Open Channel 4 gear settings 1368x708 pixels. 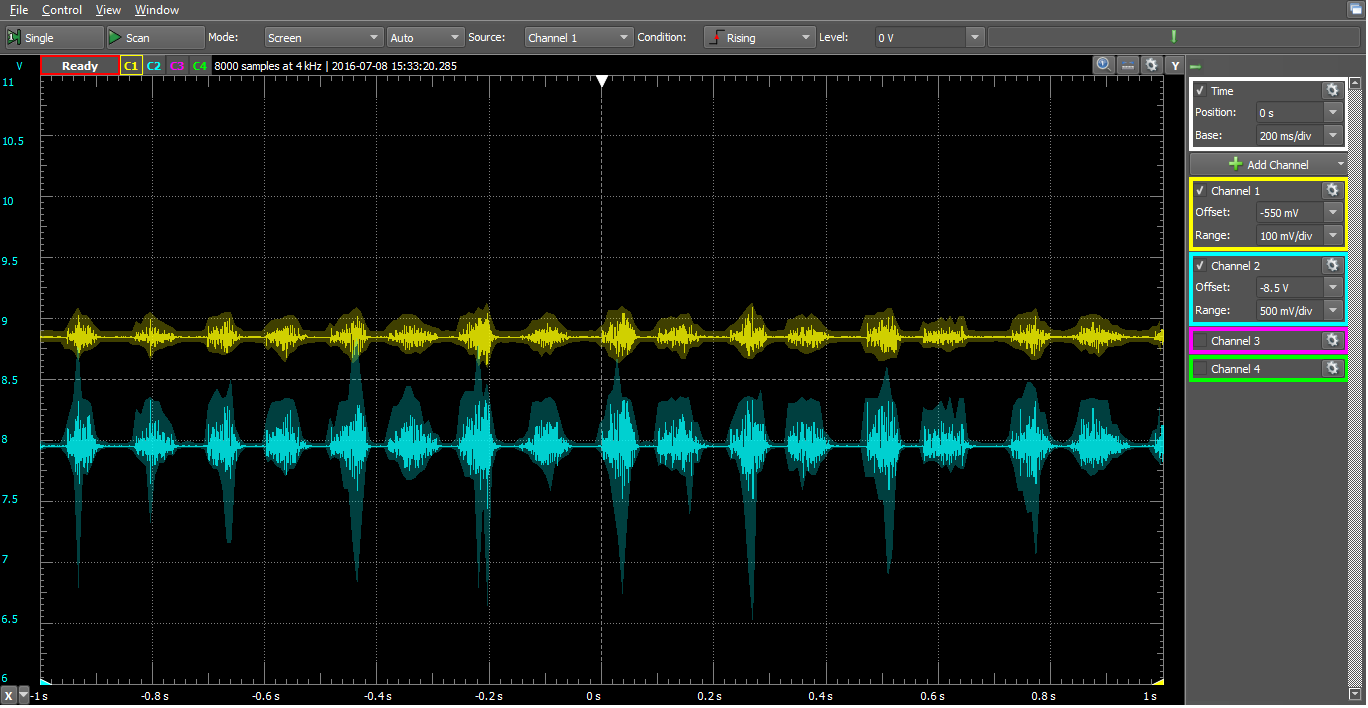(1331, 369)
